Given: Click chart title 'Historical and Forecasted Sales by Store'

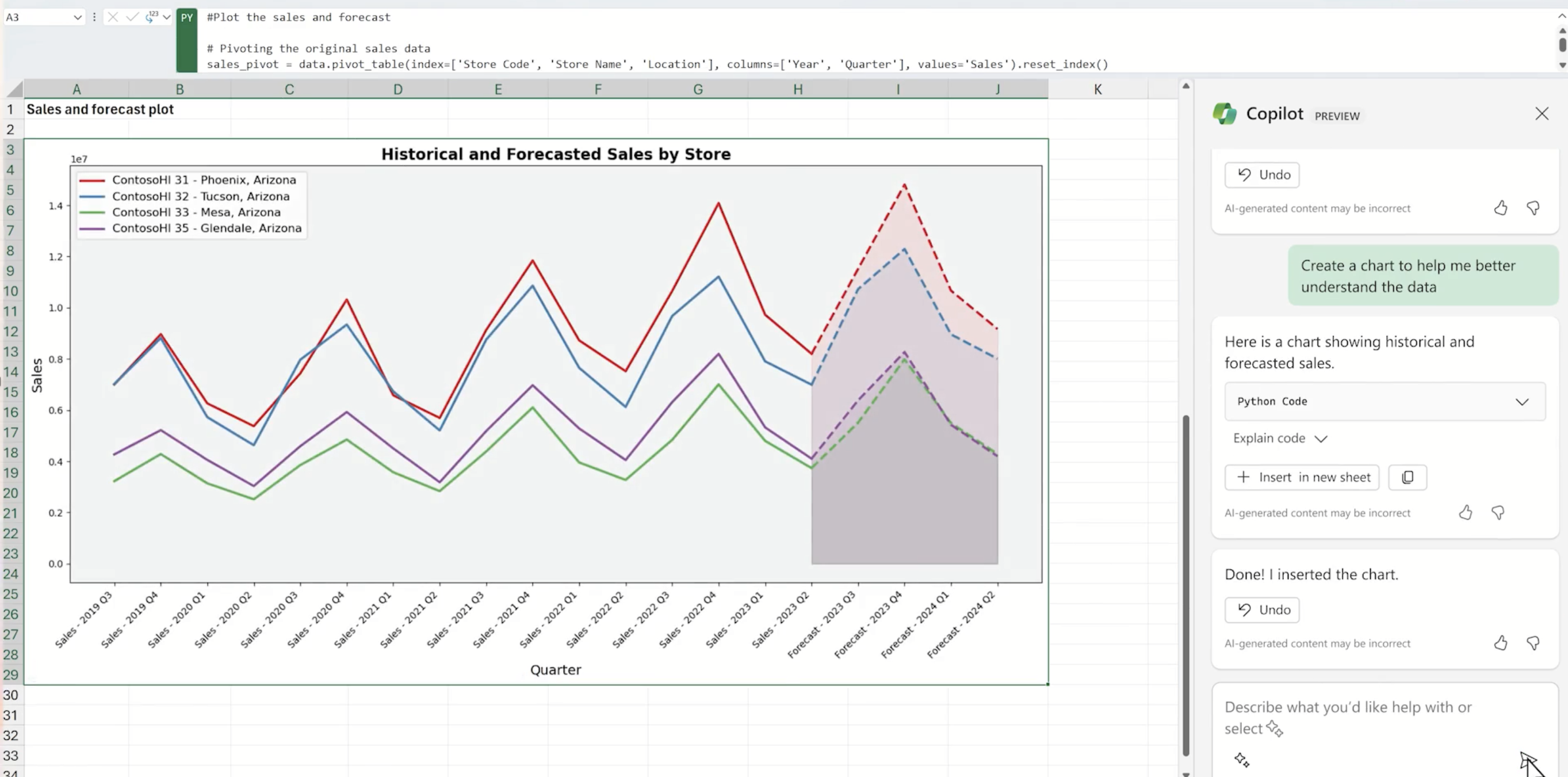Looking at the screenshot, I should click(x=556, y=154).
